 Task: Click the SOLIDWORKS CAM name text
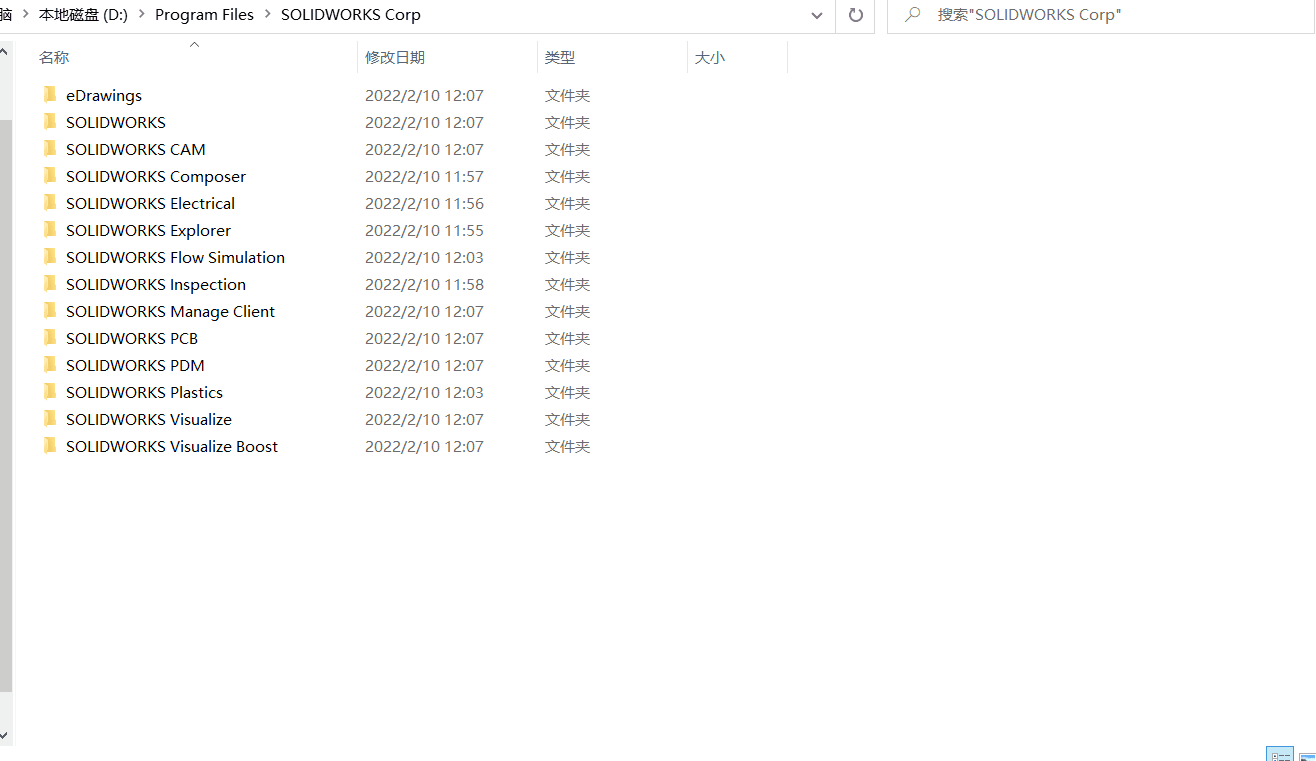click(136, 150)
